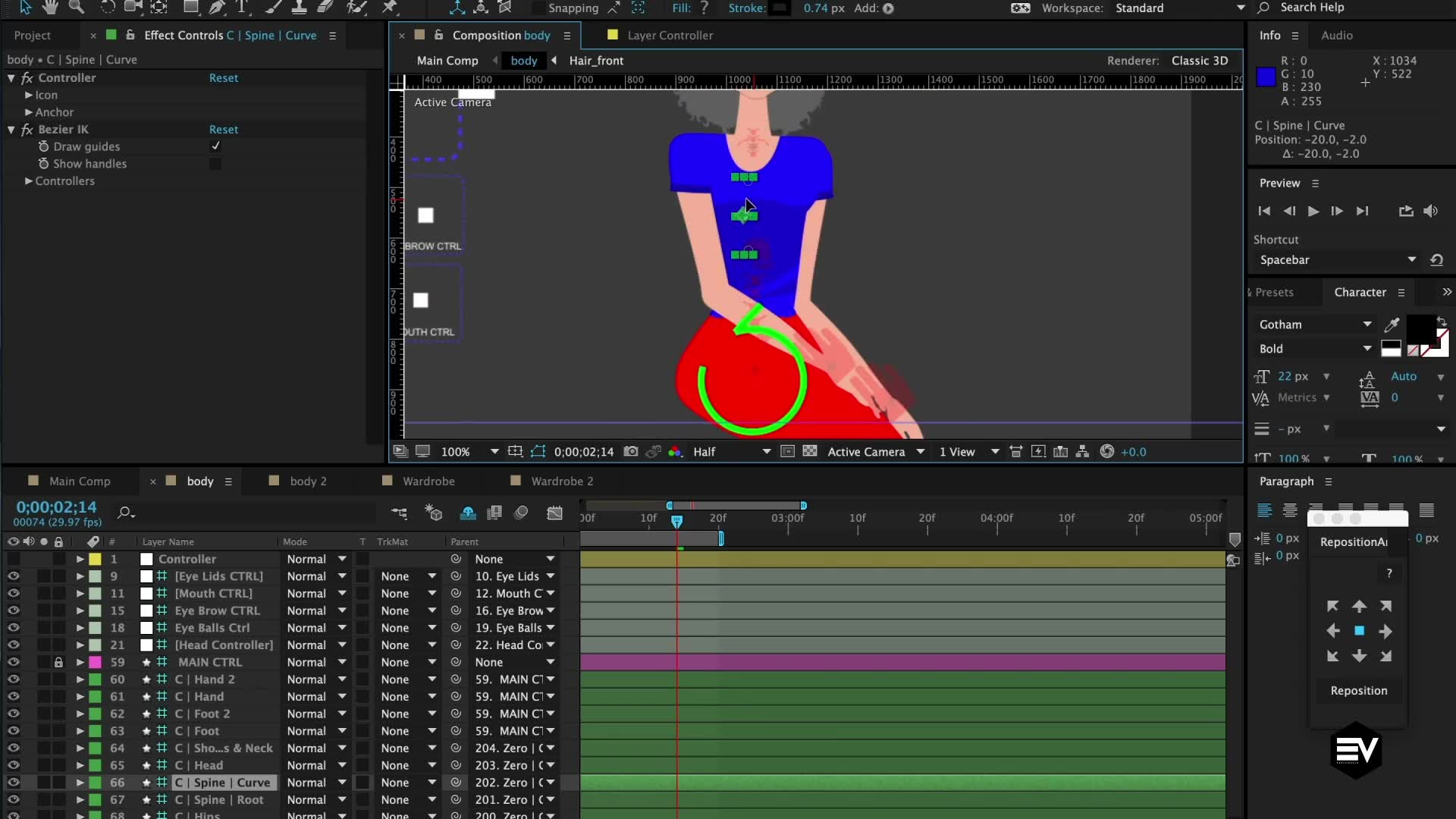Screen dimensions: 1456x819
Task: Open the Half resolution dropdown
Action: pos(731,451)
